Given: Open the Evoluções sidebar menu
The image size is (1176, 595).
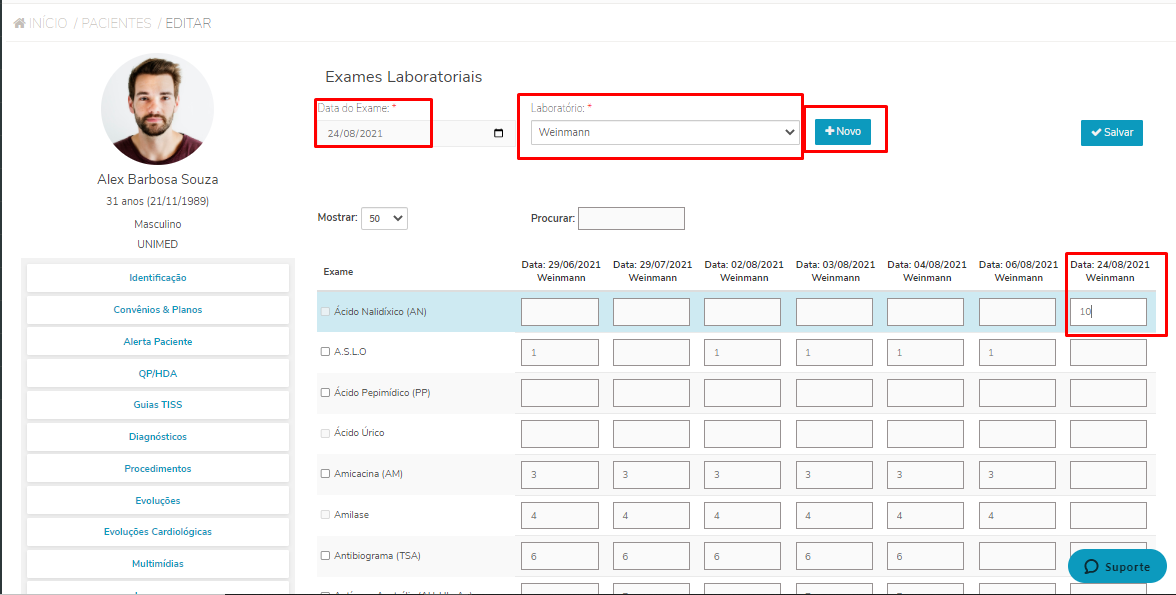Looking at the screenshot, I should (158, 500).
